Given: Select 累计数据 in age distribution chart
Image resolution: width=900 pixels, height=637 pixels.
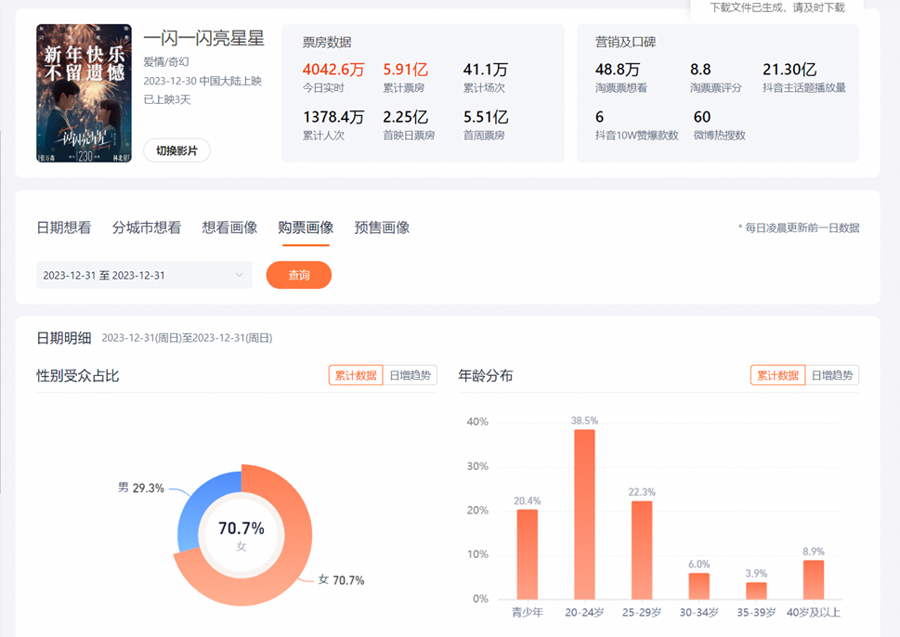Looking at the screenshot, I should [778, 376].
